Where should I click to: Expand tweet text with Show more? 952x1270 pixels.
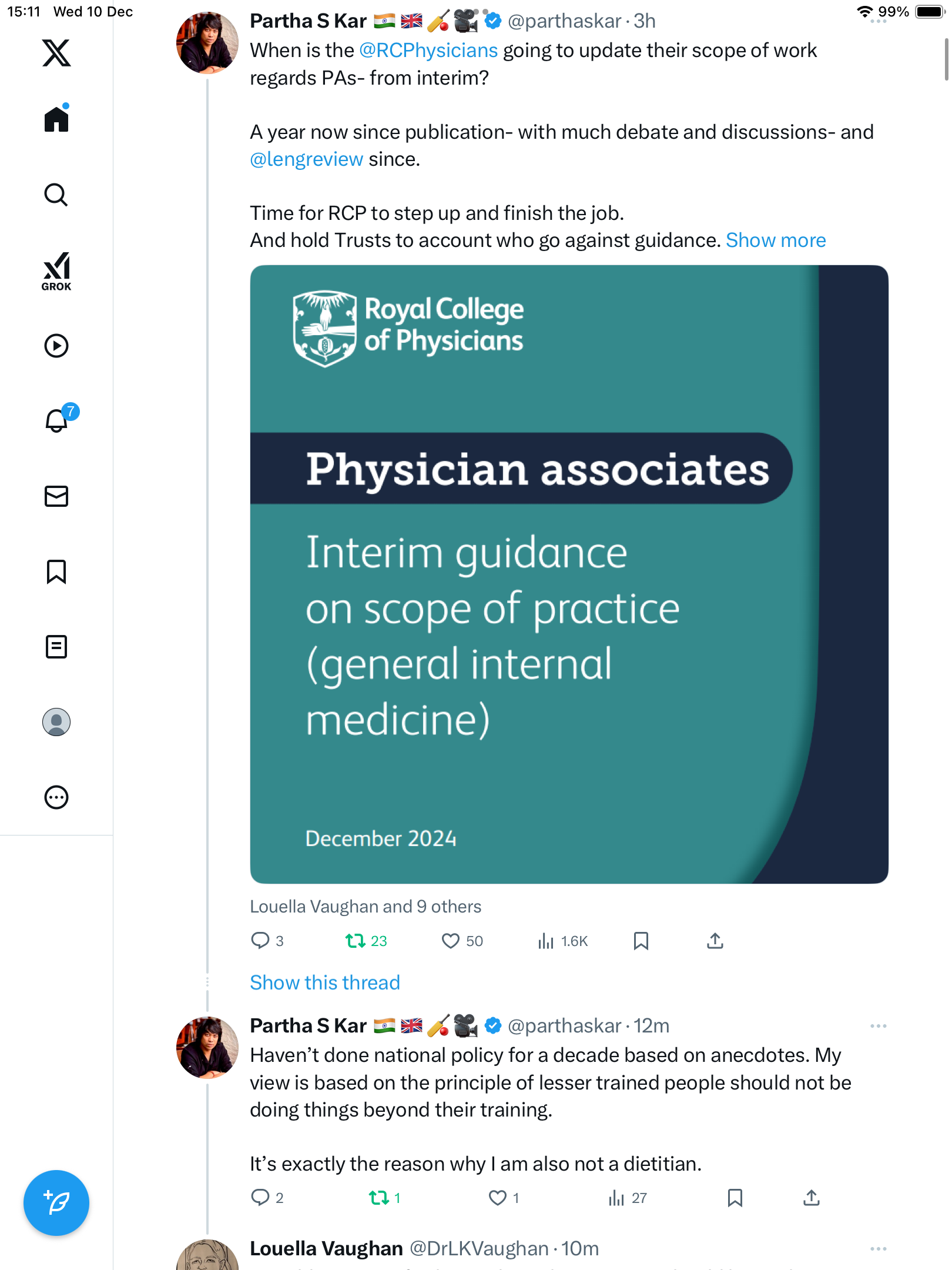(x=776, y=240)
